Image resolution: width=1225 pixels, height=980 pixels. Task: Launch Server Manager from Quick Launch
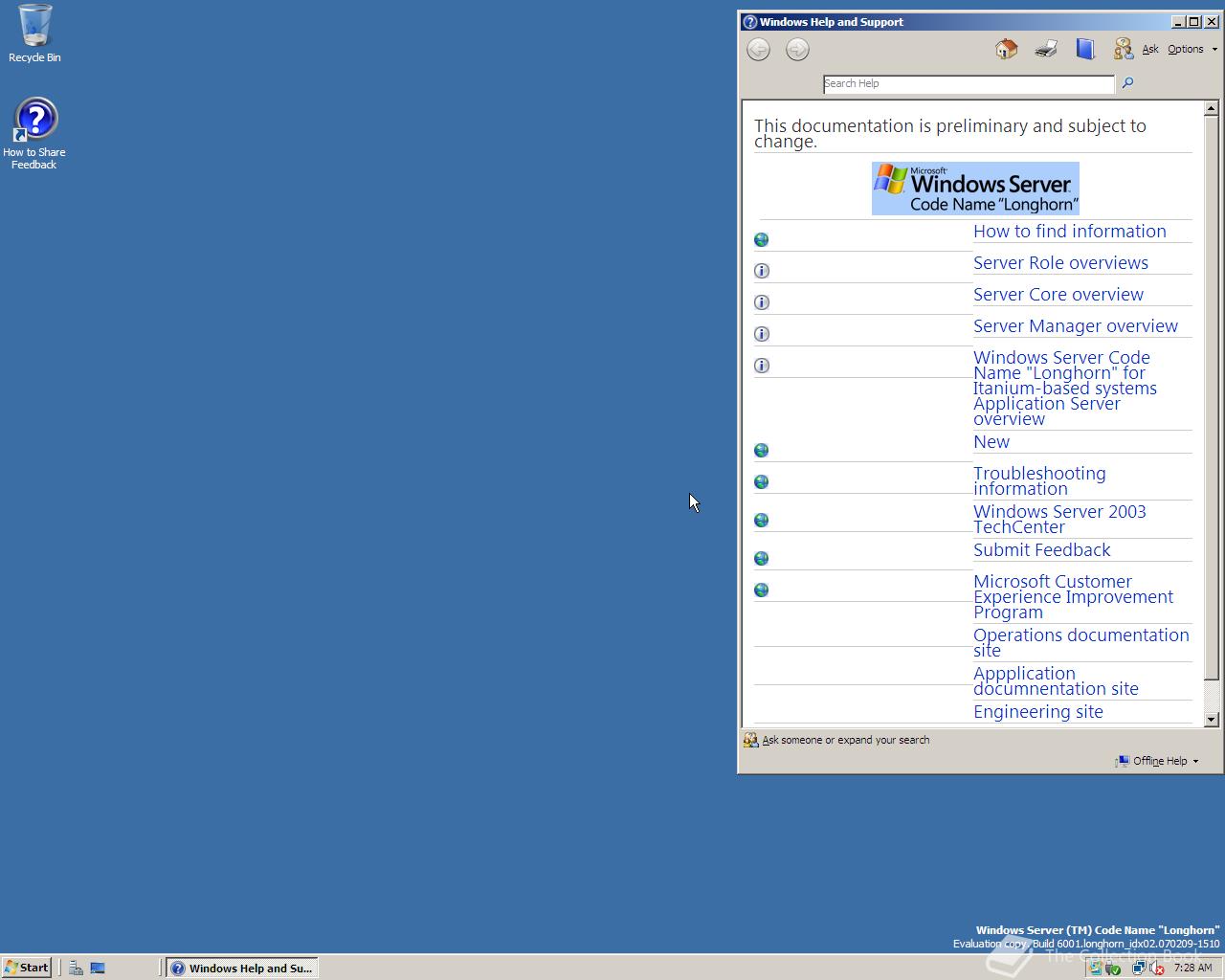tap(76, 968)
